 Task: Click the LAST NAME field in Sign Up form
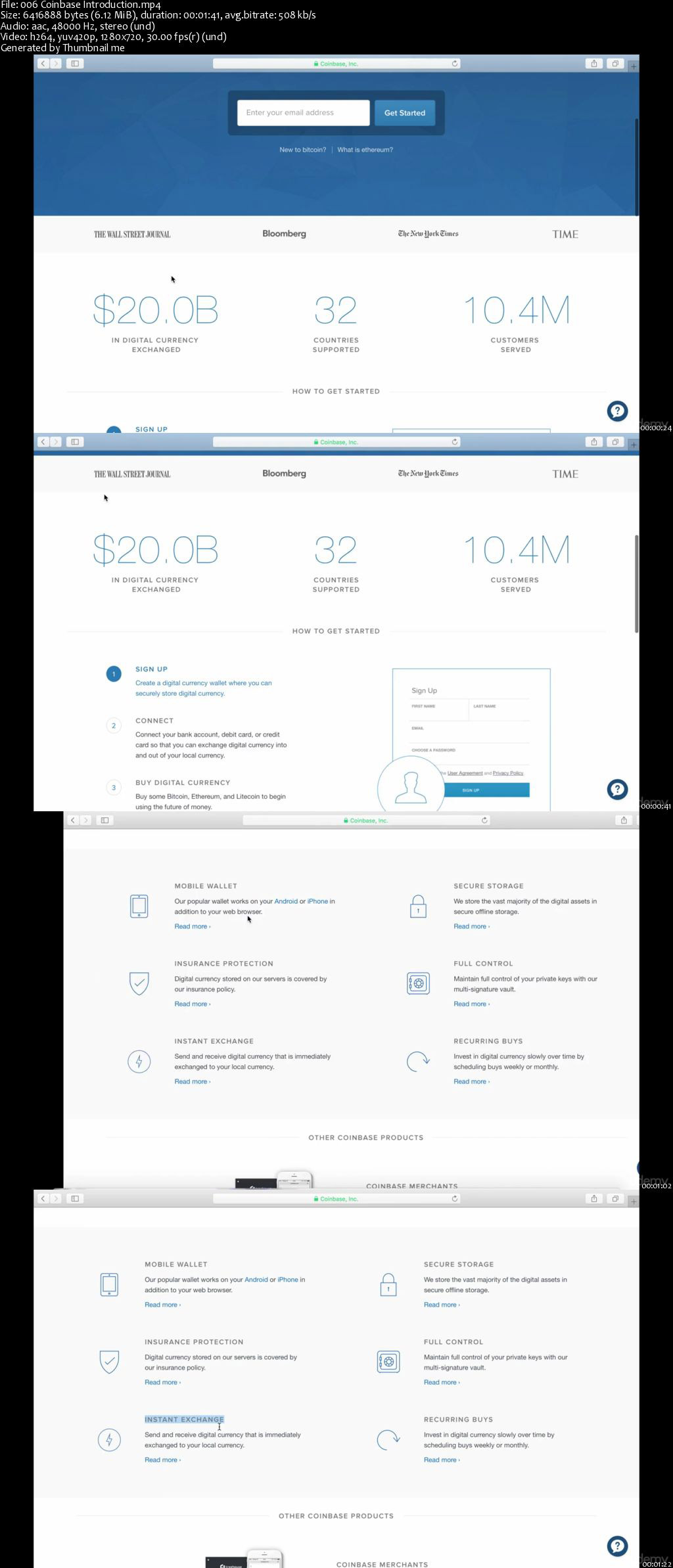(499, 709)
